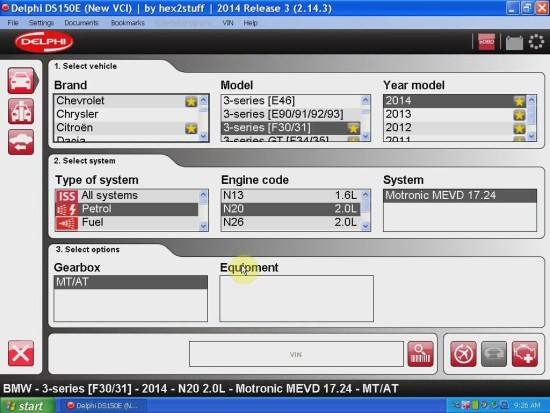The width and height of the screenshot is (550, 413).
Task: Select MT/AT gearbox option
Action: tap(130, 282)
